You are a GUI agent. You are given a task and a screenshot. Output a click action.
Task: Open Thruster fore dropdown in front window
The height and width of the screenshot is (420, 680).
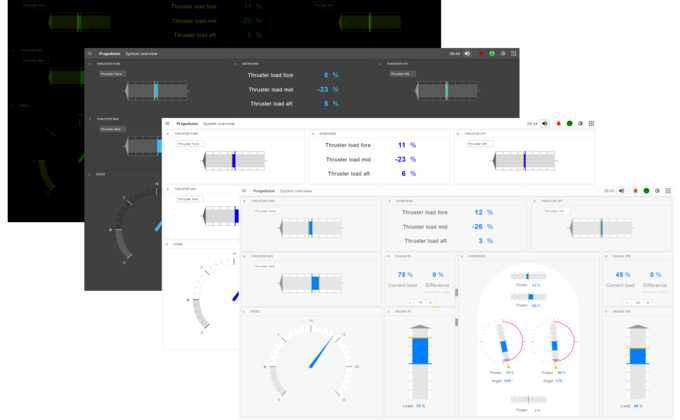pos(265,211)
